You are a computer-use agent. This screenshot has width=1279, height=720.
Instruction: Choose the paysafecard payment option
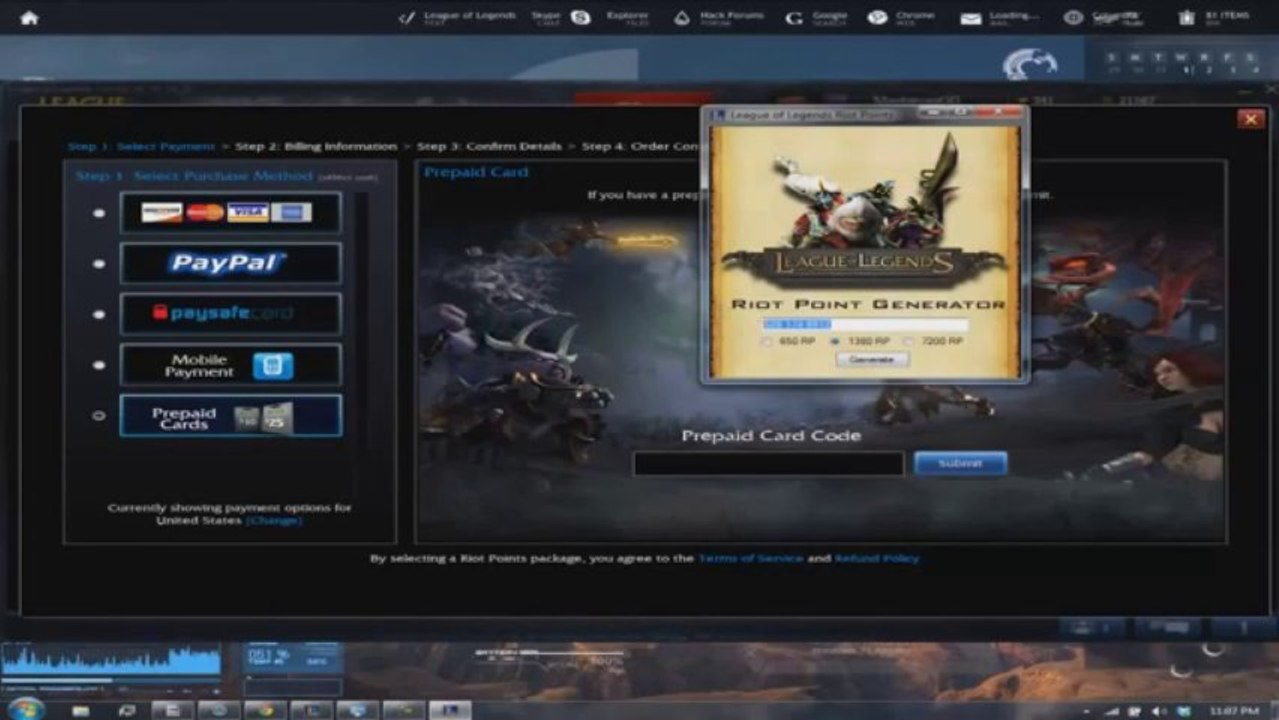coord(230,314)
